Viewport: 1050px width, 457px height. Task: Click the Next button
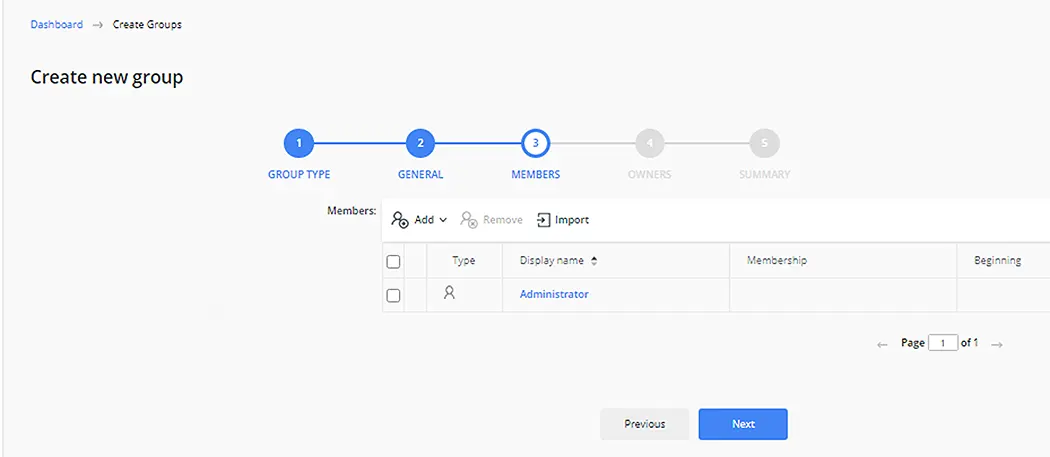[x=743, y=424]
